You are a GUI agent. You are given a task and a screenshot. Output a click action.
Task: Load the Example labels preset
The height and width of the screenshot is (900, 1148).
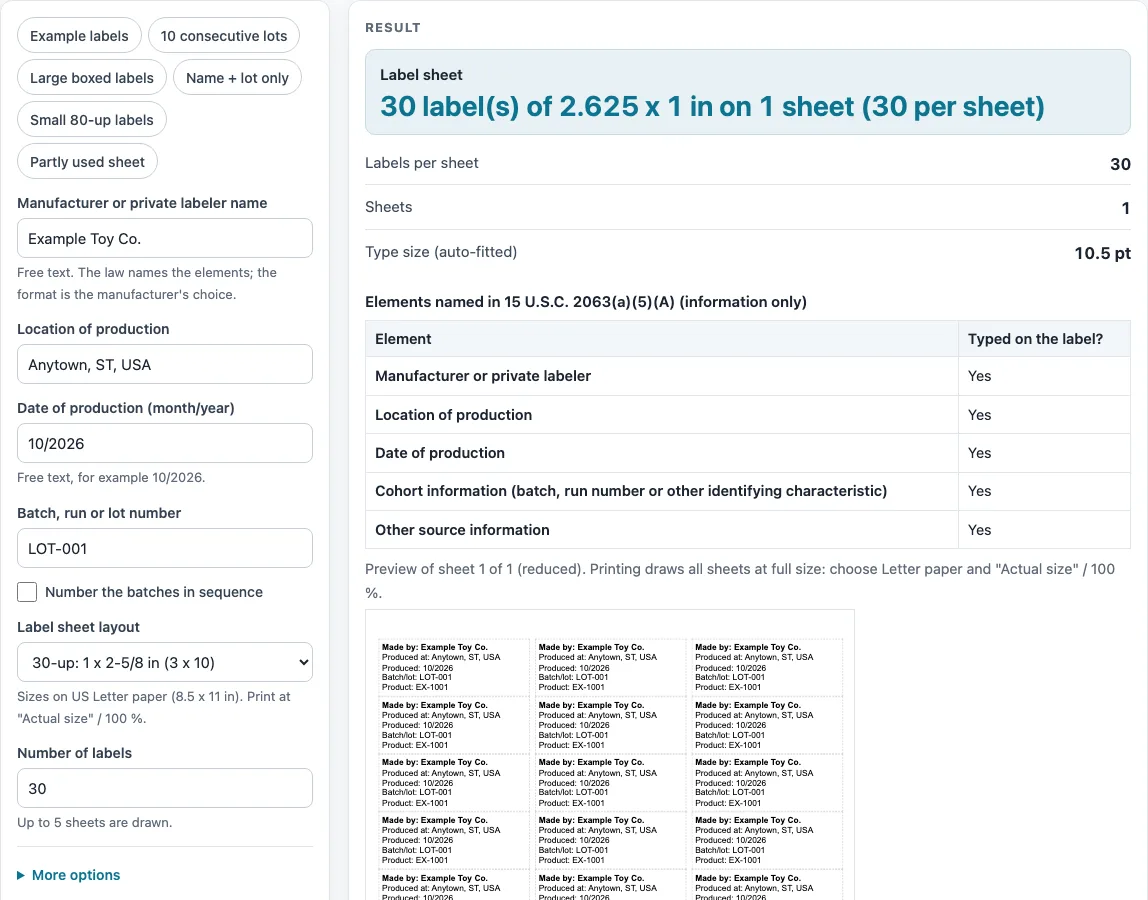pos(79,36)
